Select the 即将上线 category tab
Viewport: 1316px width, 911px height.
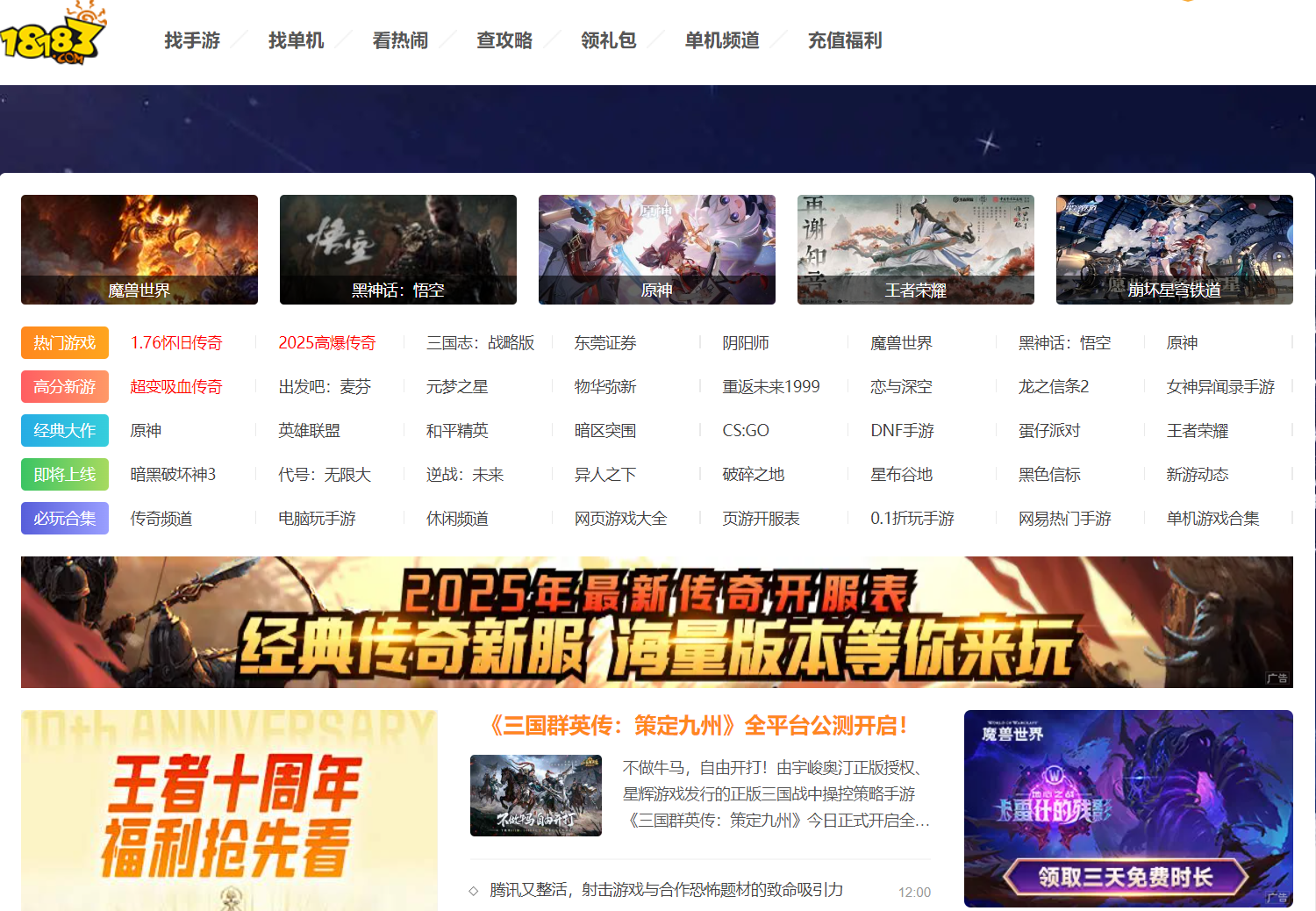pyautogui.click(x=64, y=474)
